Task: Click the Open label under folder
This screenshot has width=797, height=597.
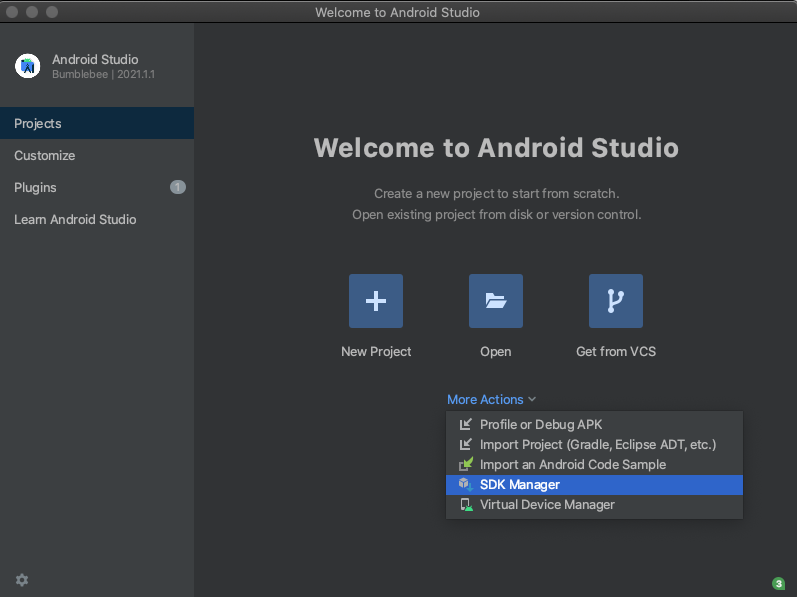Action: pyautogui.click(x=496, y=352)
